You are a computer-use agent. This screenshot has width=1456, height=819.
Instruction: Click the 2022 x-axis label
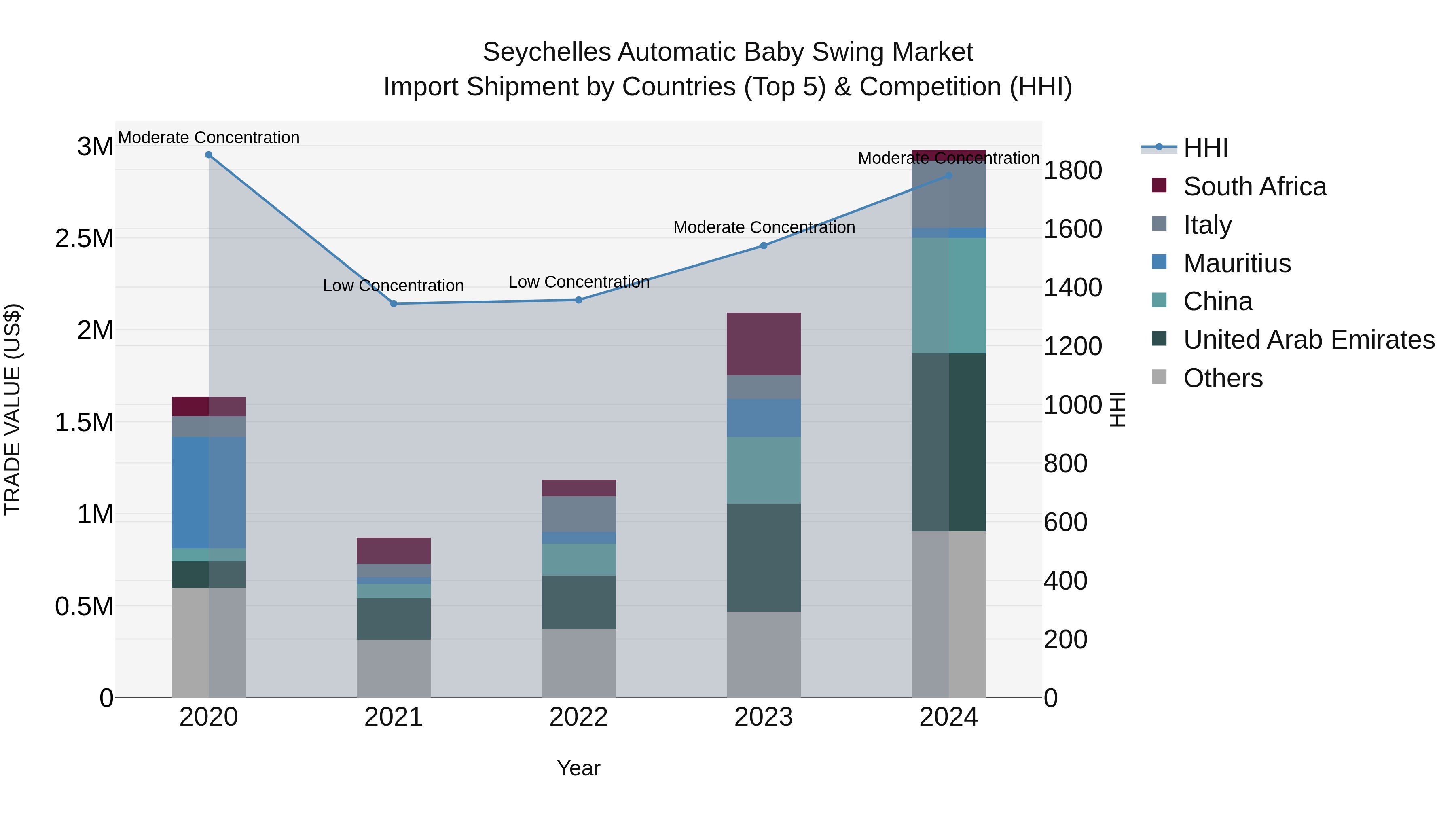coord(579,717)
